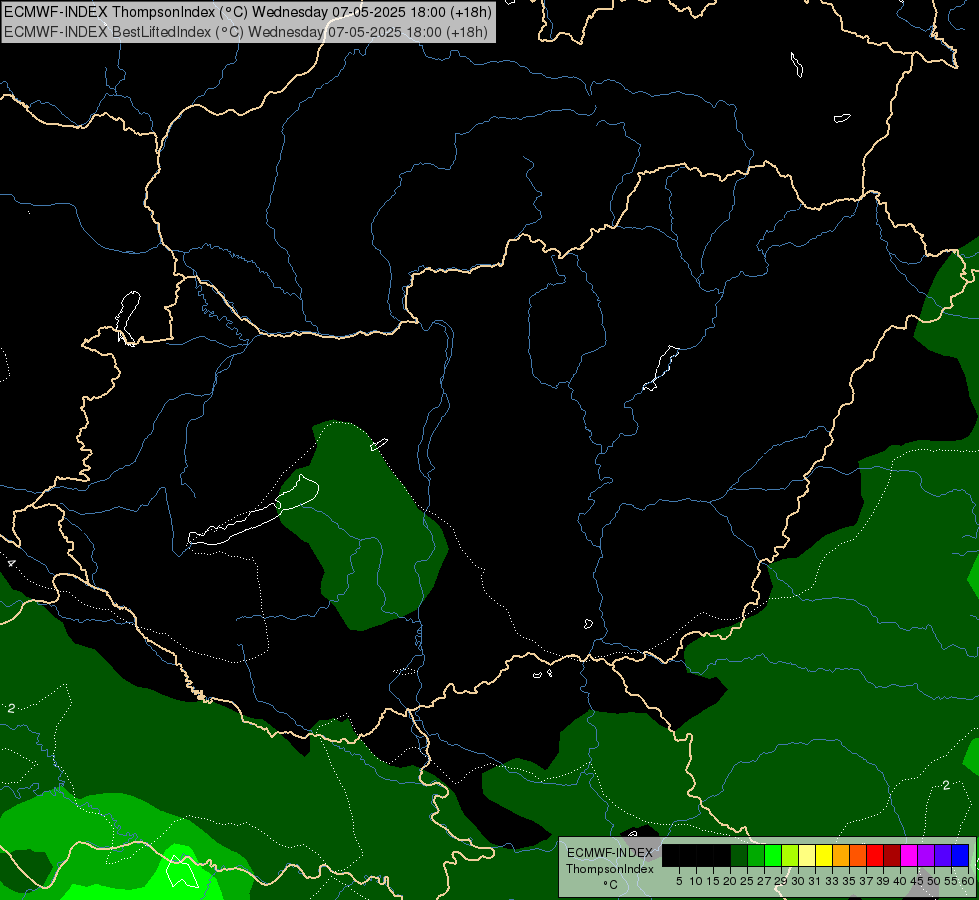Click the contour label 4 at left edge
979x900 pixels.
(x=11, y=563)
